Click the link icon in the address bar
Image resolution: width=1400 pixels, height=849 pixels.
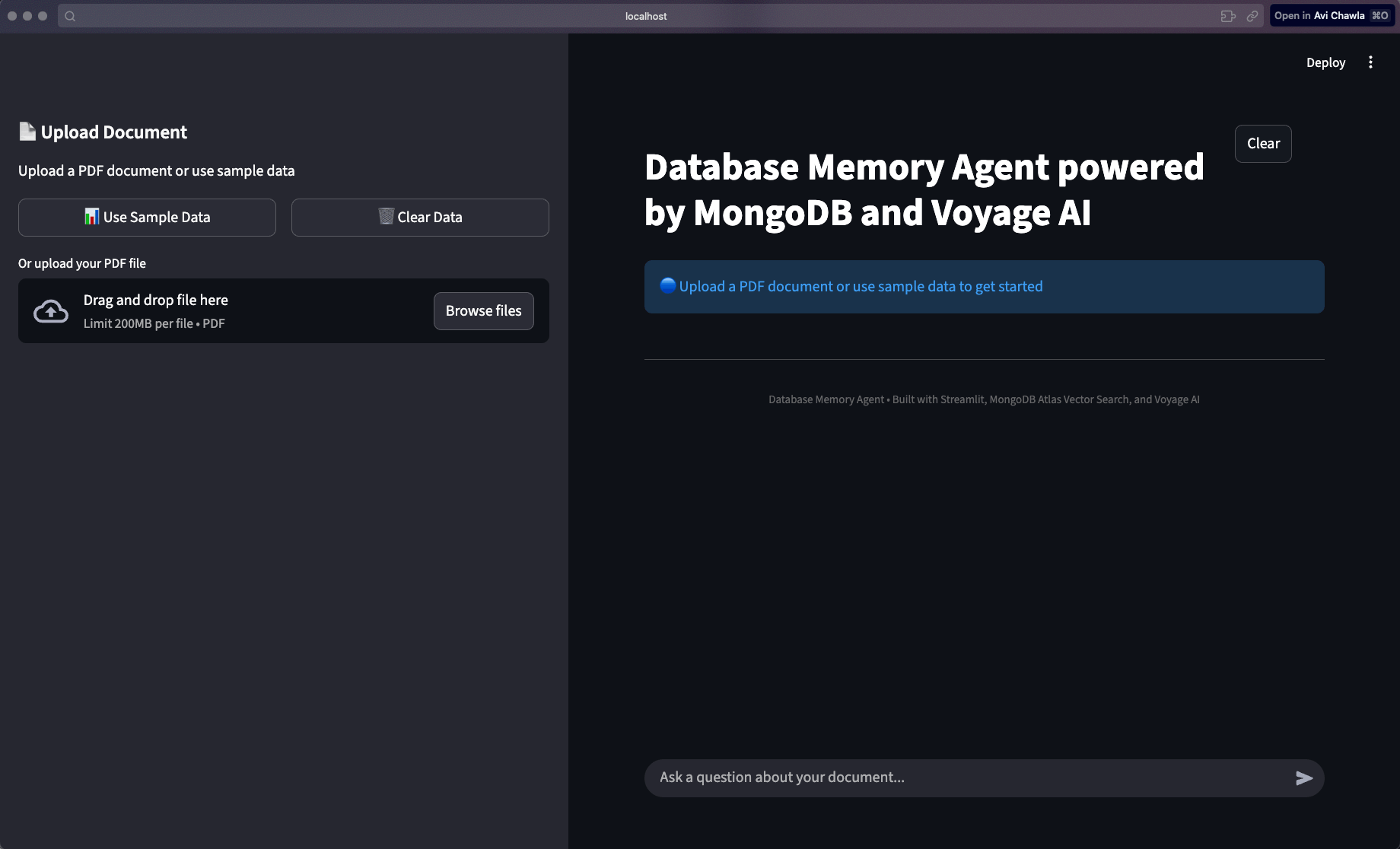click(1252, 16)
